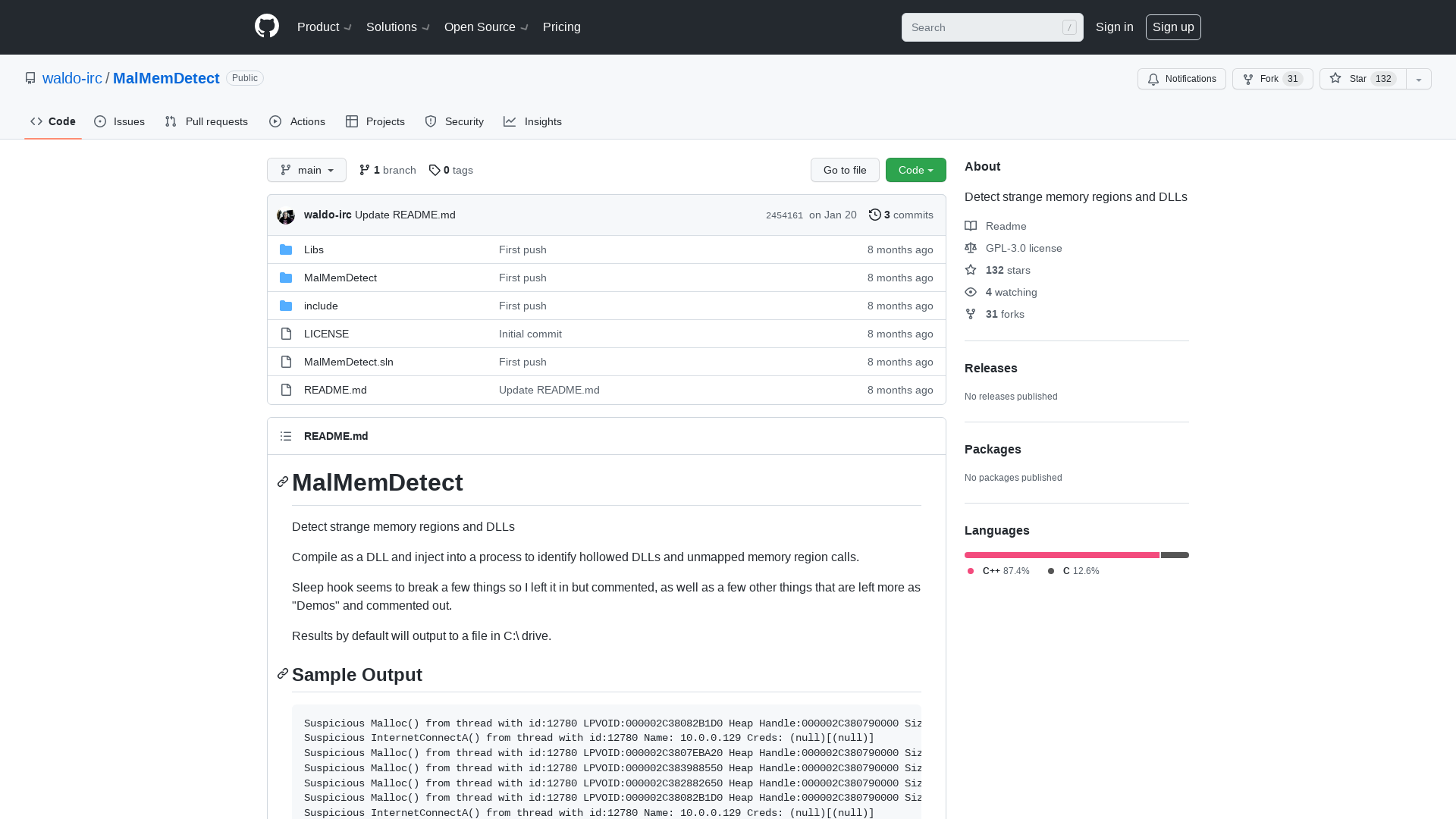Copy the MalMemDetect heading anchor link

(283, 482)
